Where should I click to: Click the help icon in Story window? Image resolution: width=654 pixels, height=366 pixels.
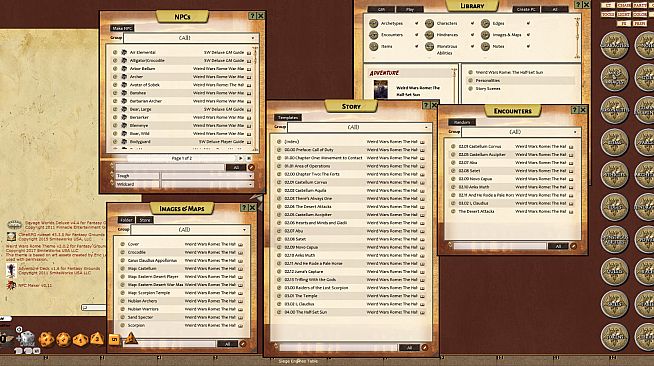(426, 106)
